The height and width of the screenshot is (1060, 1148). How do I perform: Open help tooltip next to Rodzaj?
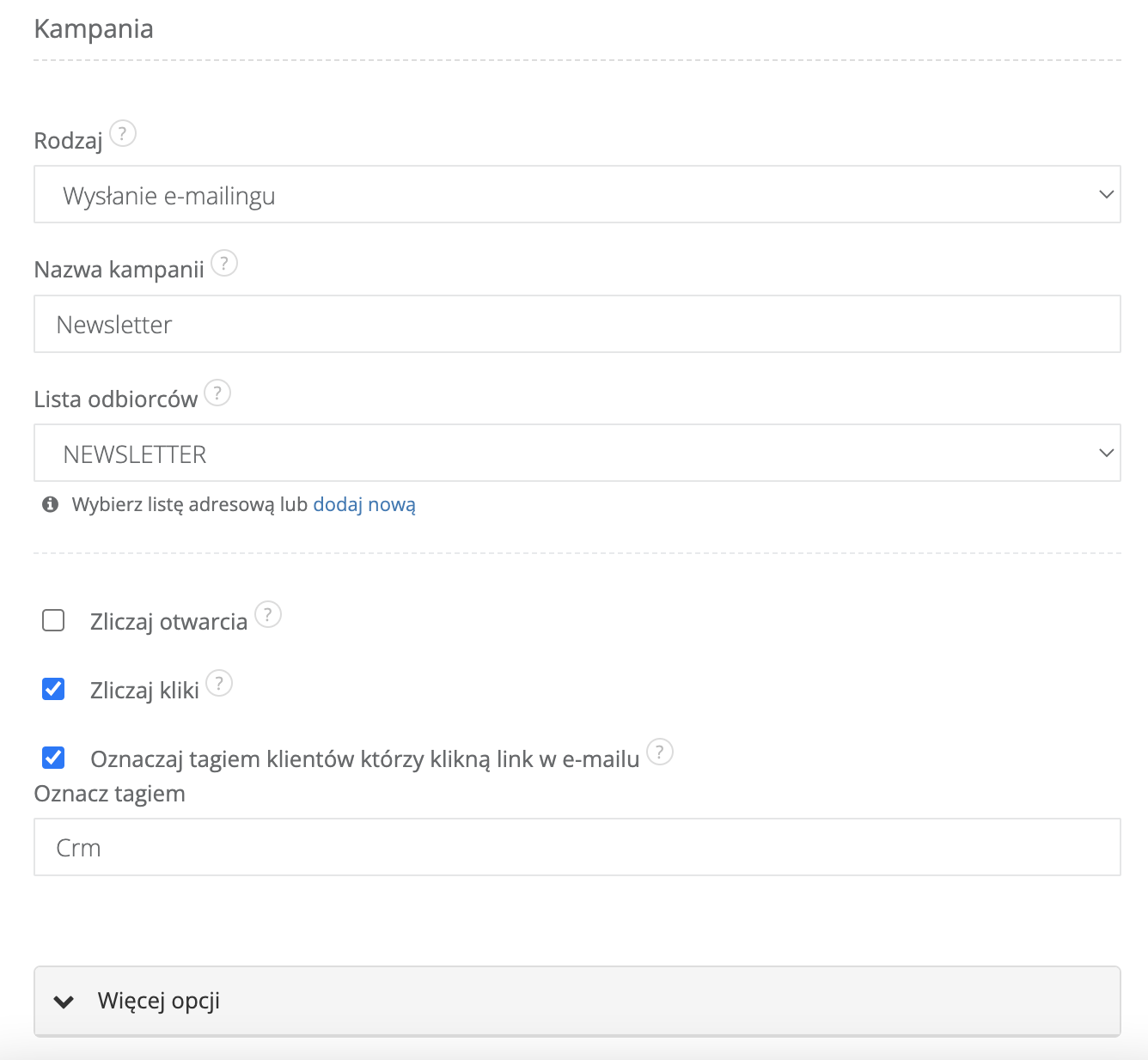(x=123, y=134)
